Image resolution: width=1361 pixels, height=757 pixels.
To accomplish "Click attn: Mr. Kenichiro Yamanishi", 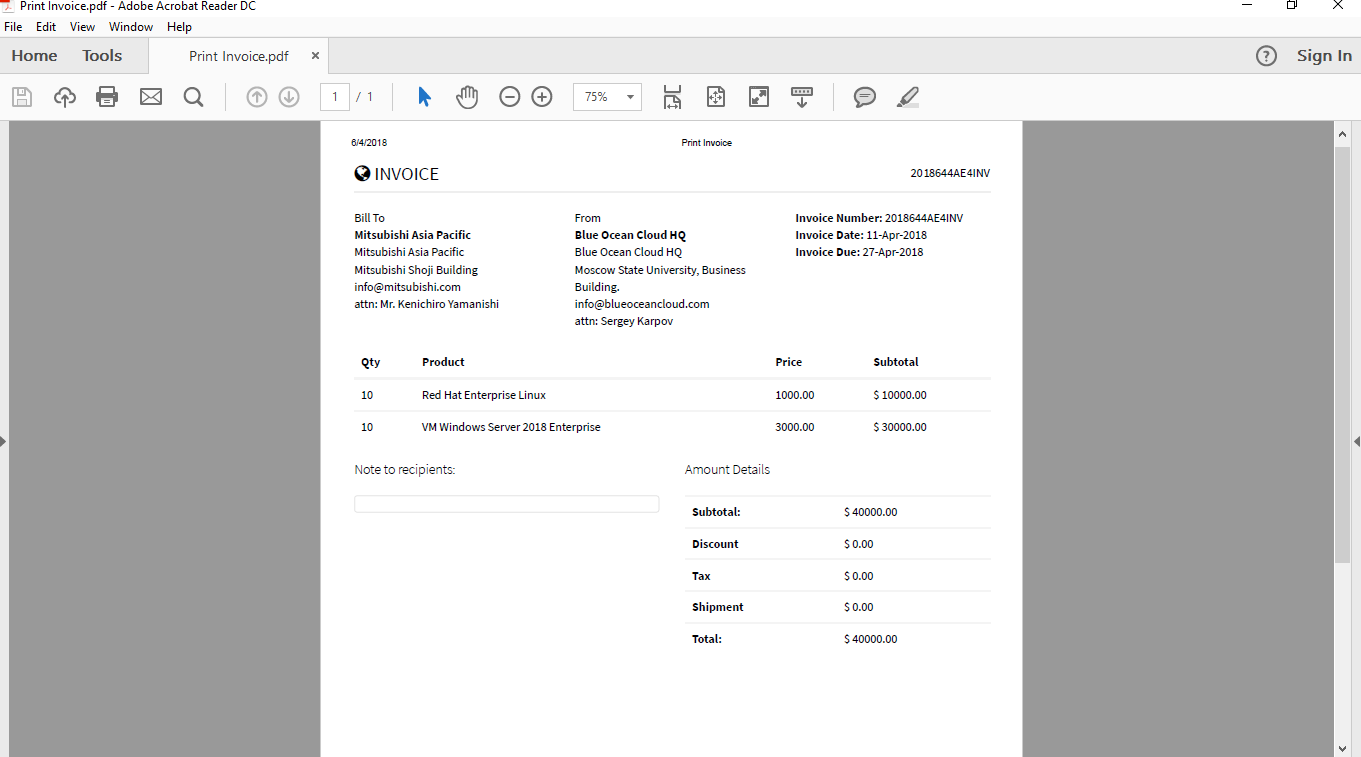I will click(x=426, y=304).
